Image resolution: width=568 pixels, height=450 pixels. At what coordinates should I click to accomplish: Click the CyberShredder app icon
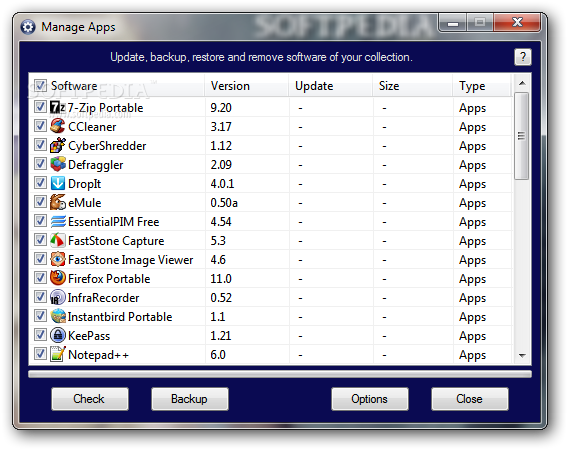pos(58,145)
